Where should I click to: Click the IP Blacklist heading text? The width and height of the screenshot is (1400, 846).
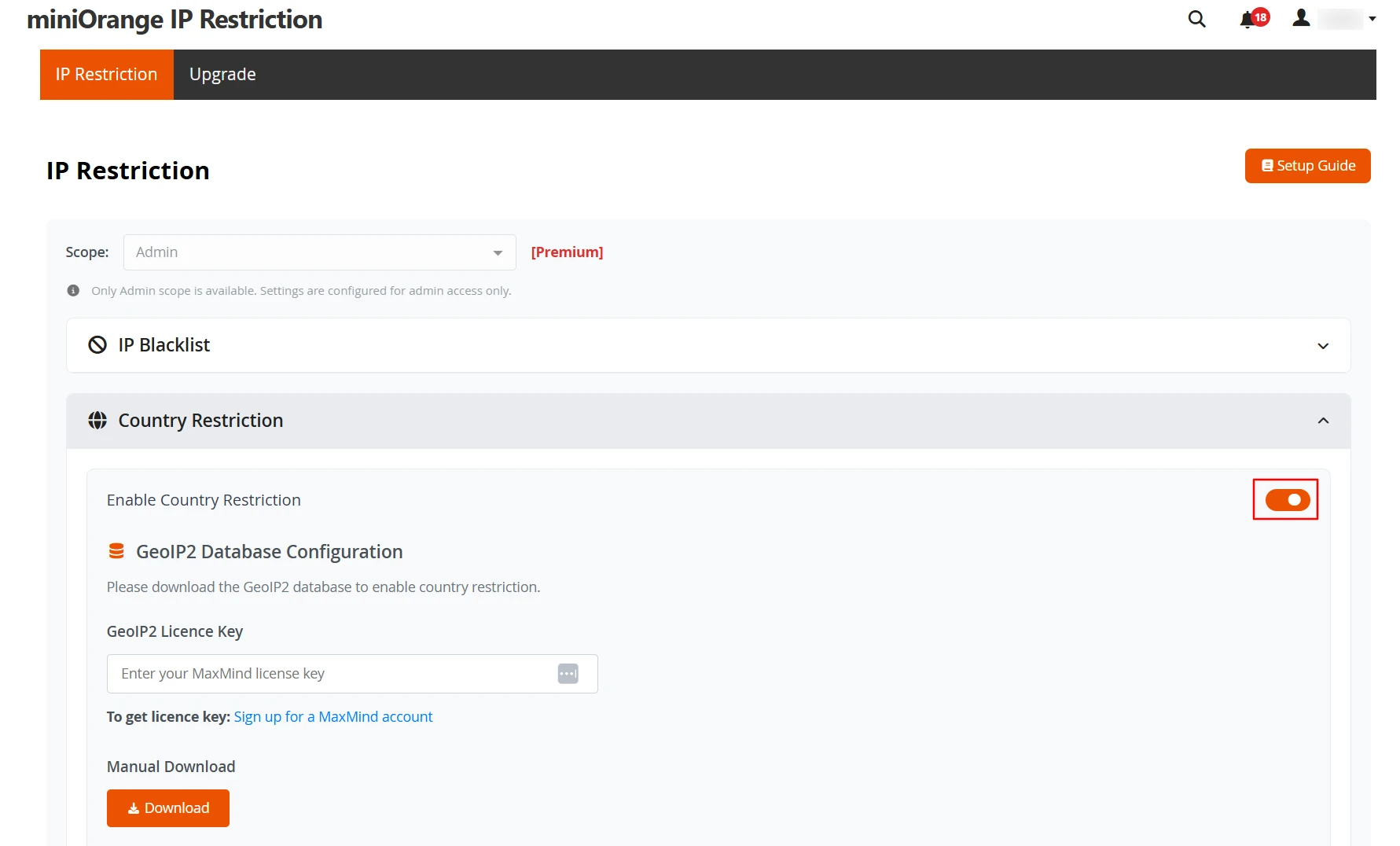(164, 345)
